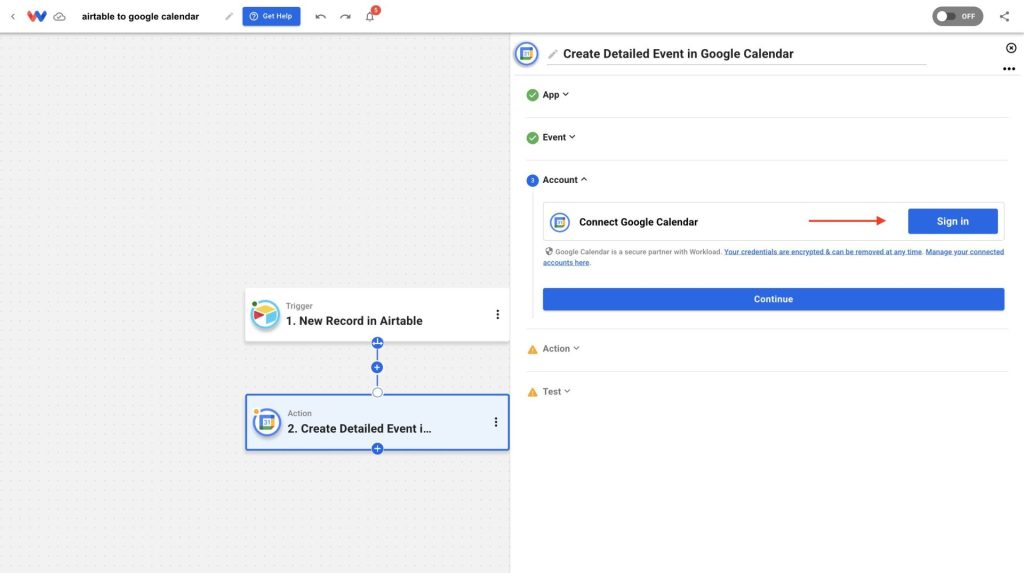Close the step configuration panel

1011,48
